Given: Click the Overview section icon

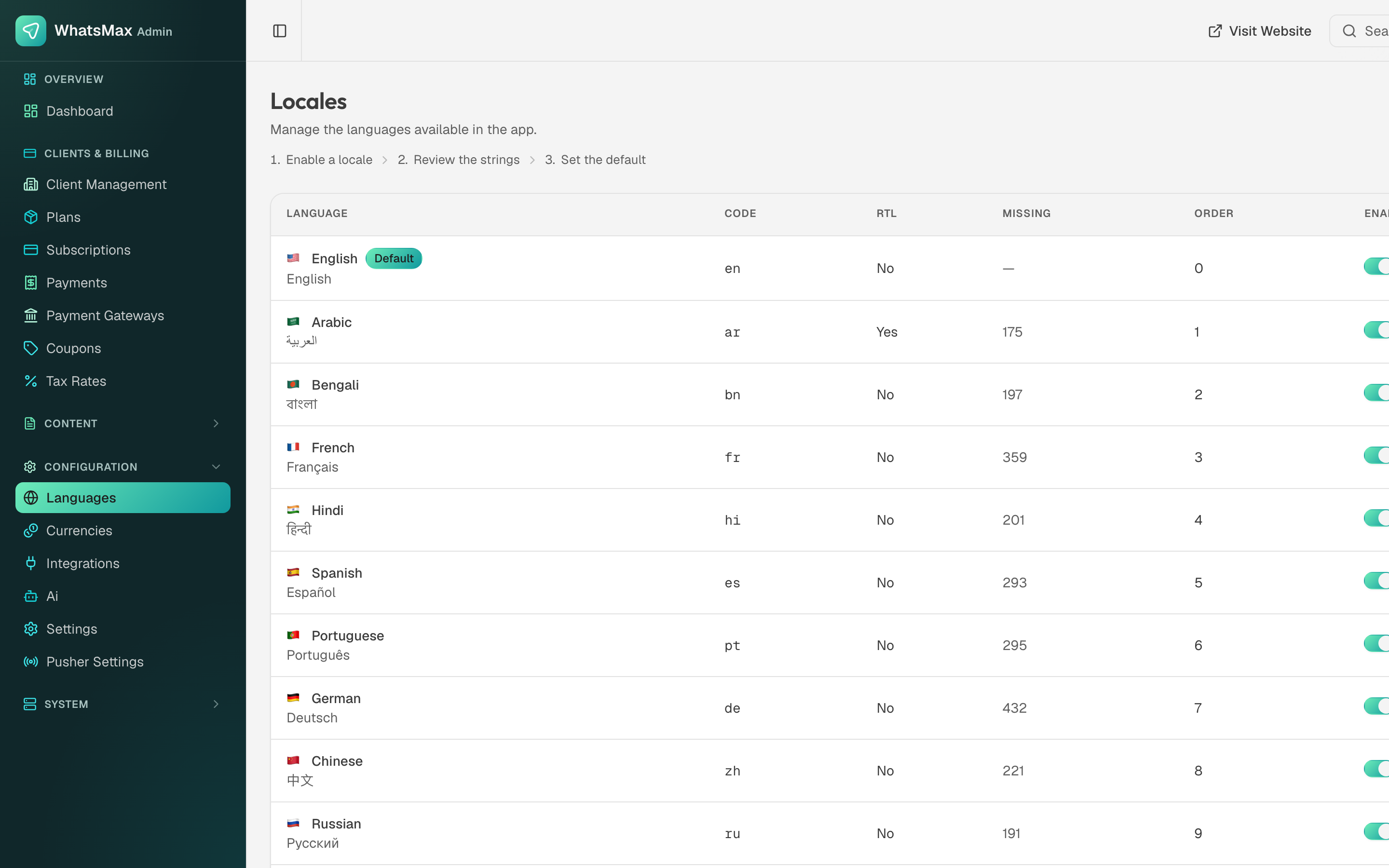Looking at the screenshot, I should [x=30, y=79].
